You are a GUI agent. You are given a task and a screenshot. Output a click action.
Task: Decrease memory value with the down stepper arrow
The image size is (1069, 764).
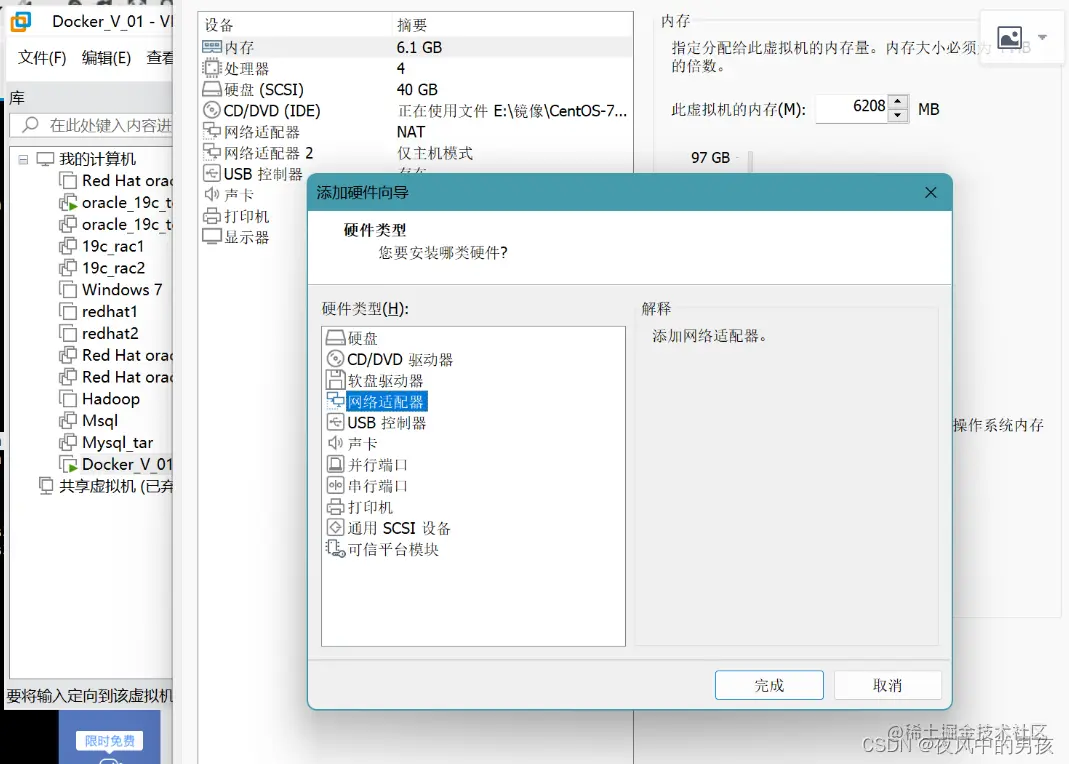point(898,115)
